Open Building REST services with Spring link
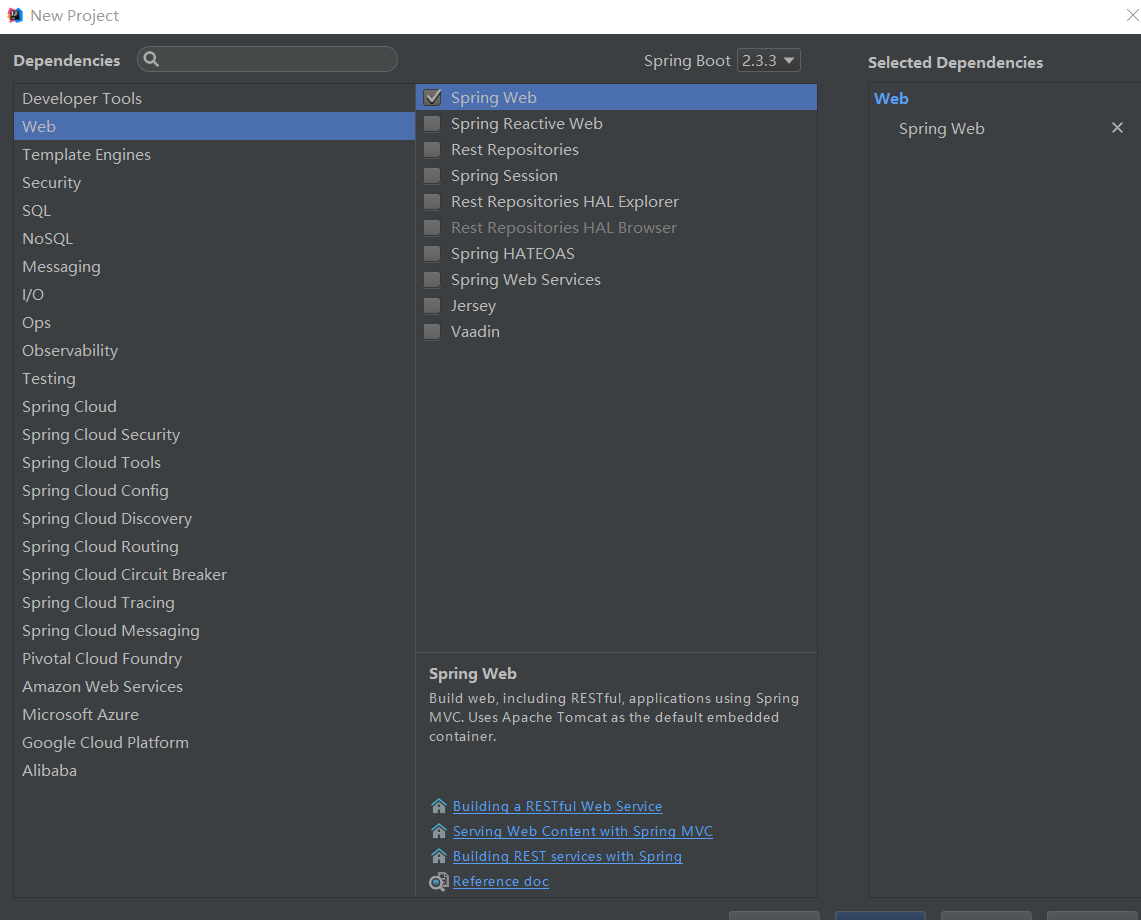 [x=568, y=856]
